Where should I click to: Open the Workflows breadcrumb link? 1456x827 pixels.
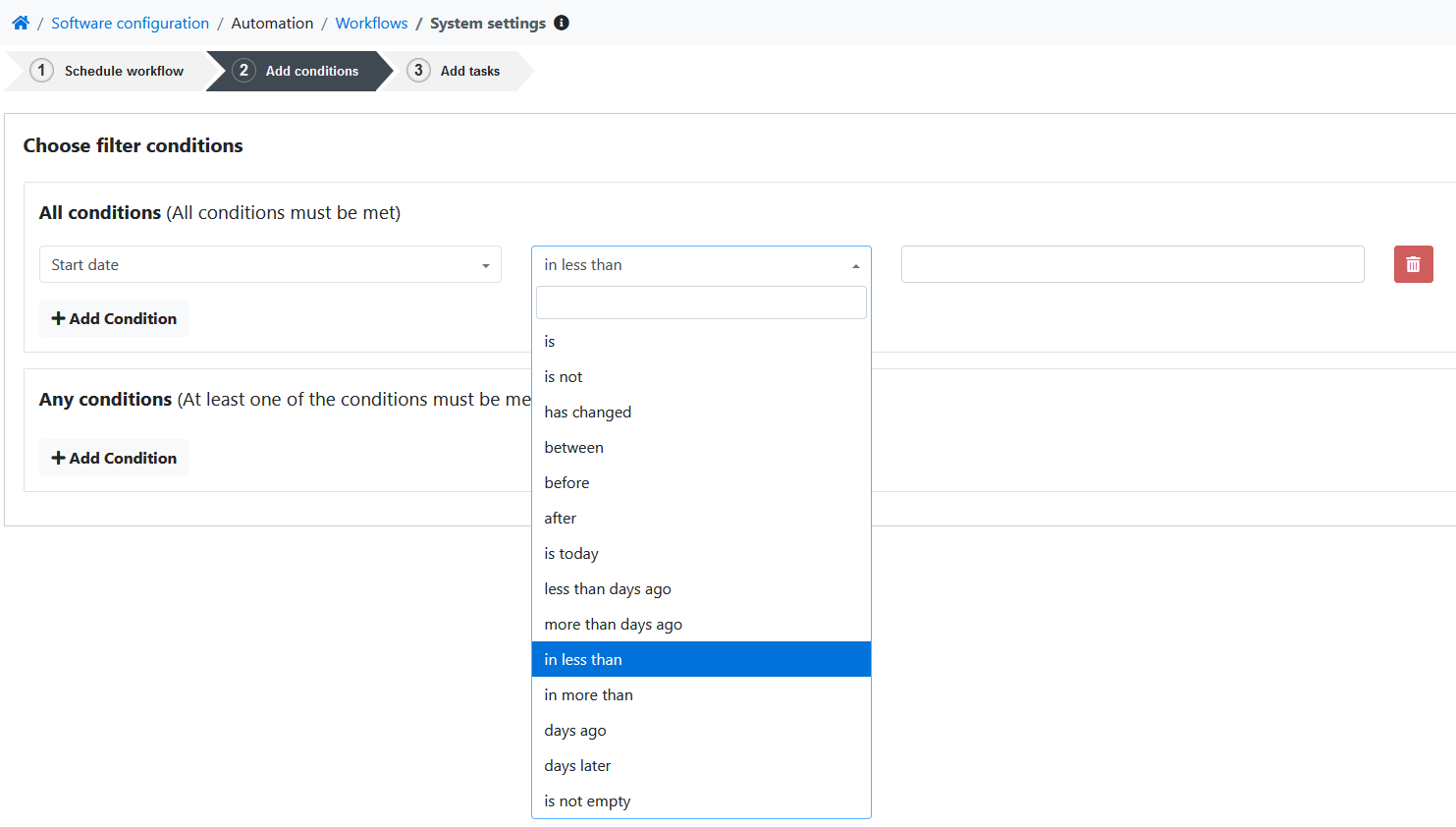[x=371, y=23]
